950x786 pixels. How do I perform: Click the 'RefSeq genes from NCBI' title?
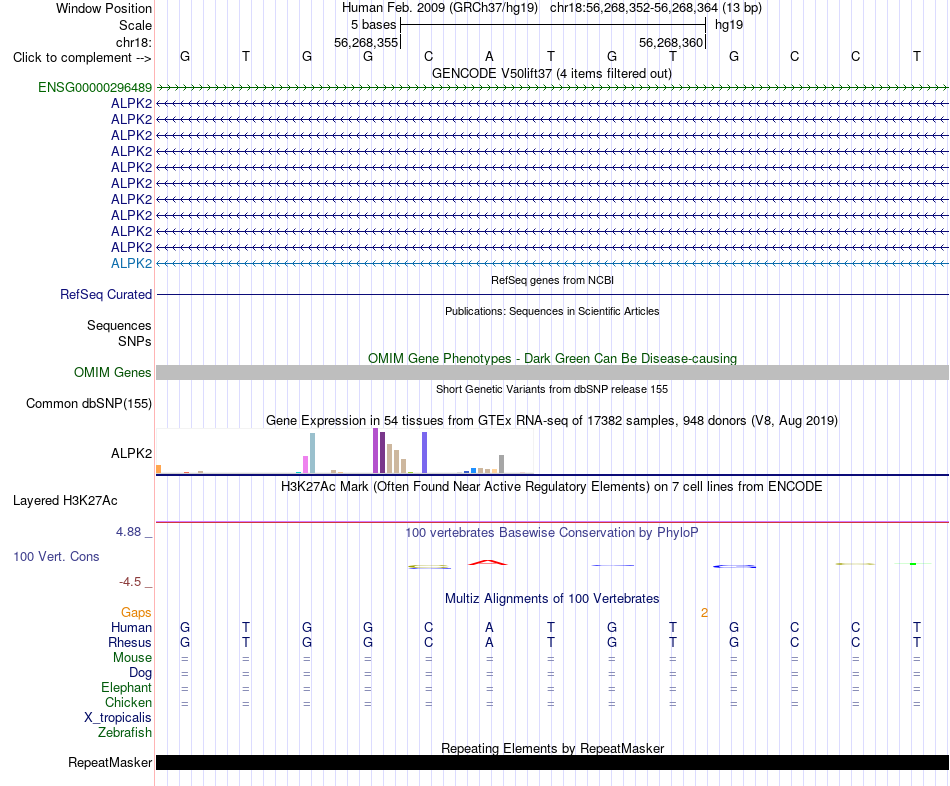tap(552, 280)
